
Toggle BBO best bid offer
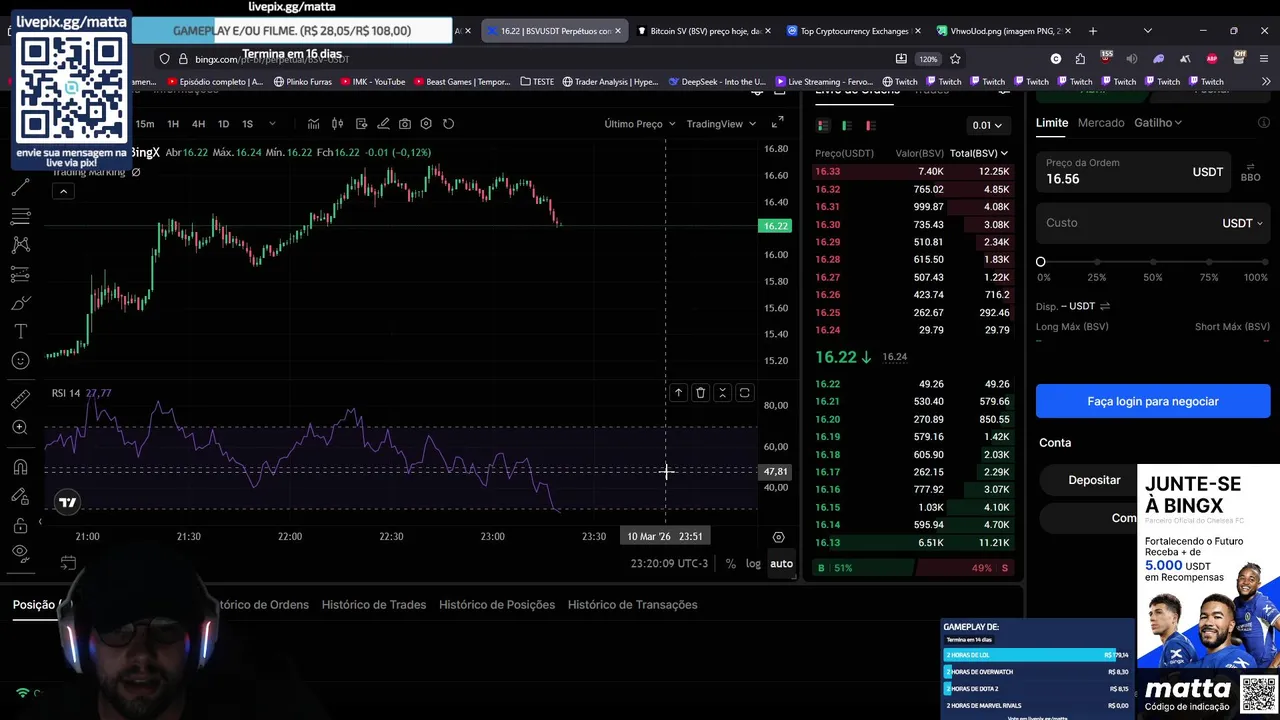click(1250, 172)
